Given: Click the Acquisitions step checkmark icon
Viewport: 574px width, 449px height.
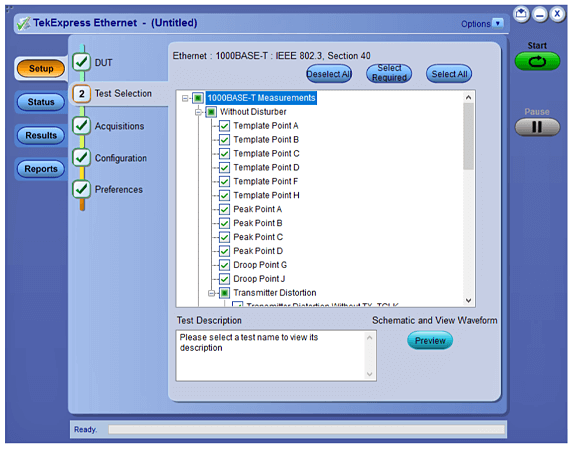Looking at the screenshot, I should tap(81, 126).
